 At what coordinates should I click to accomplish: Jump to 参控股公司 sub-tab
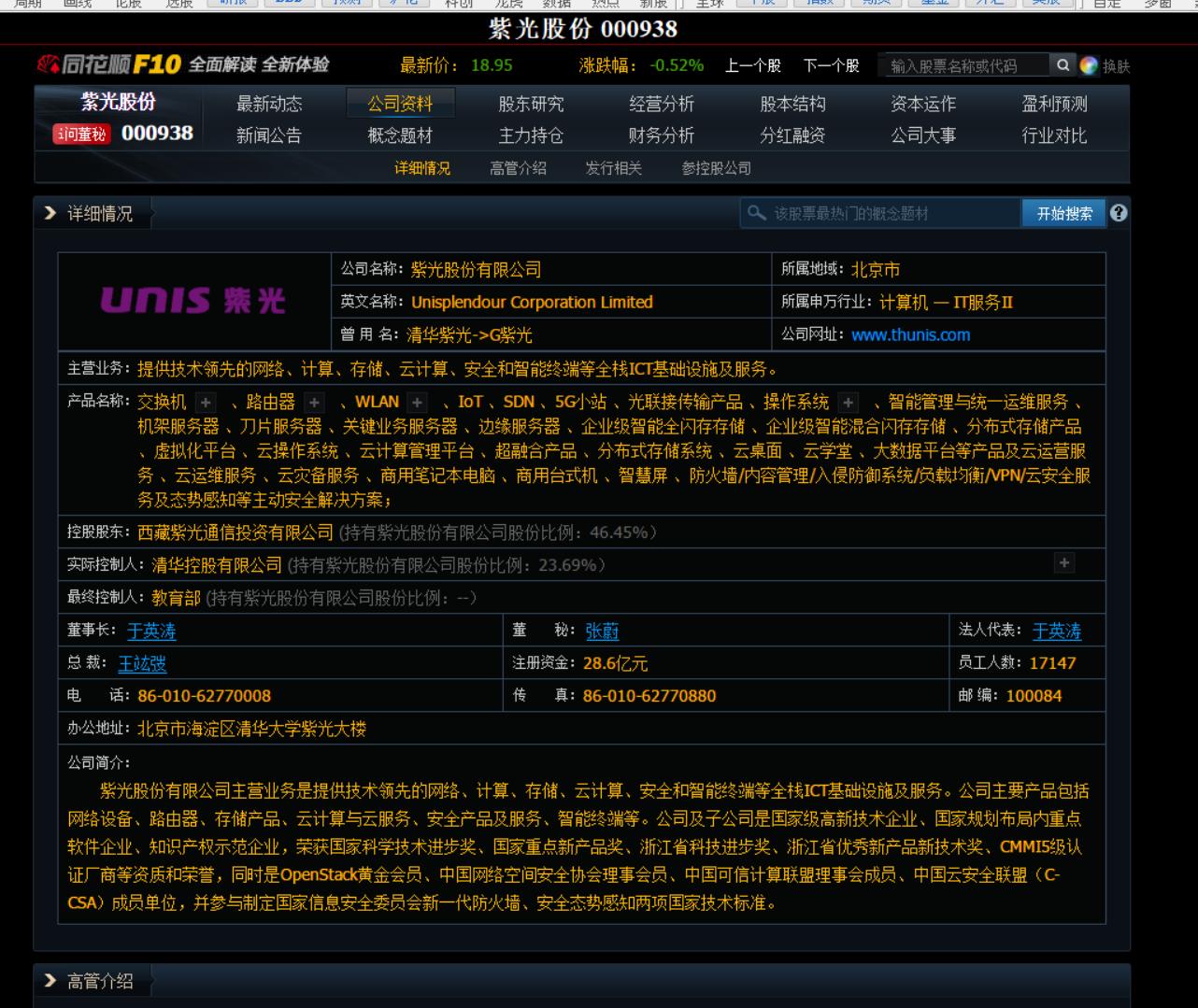(717, 168)
